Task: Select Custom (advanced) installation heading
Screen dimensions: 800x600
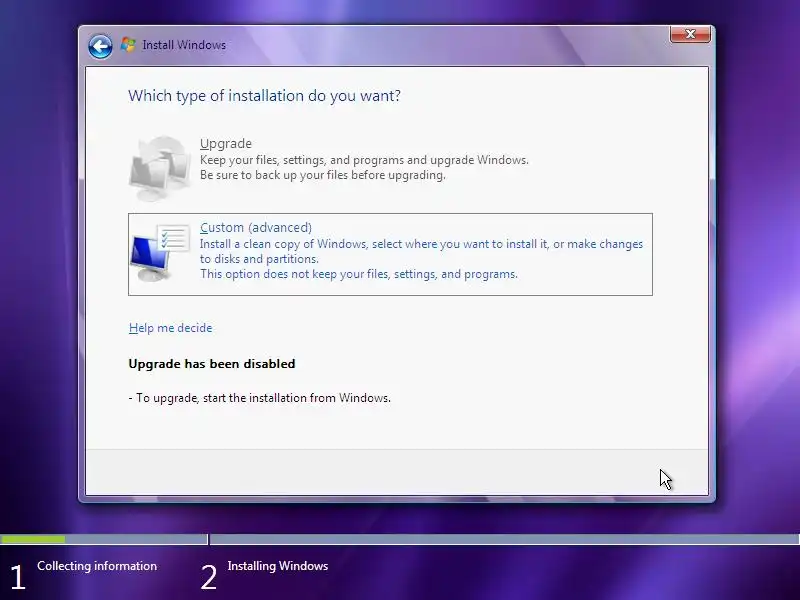Action: point(256,228)
